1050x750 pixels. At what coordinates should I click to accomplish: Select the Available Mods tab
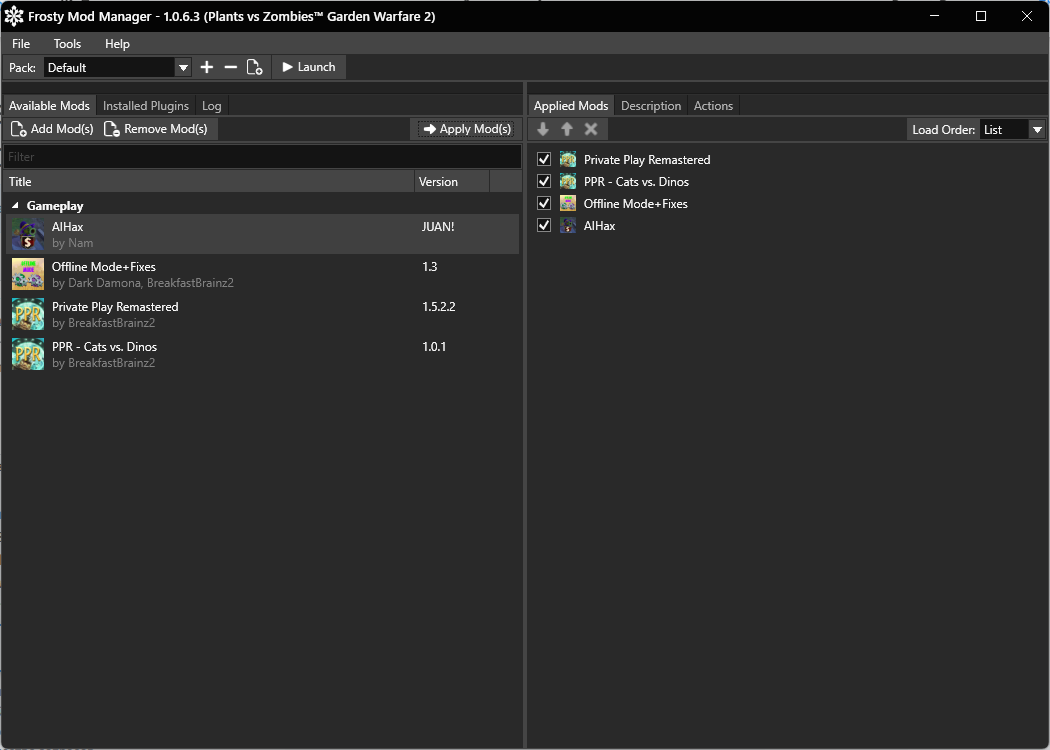[49, 106]
